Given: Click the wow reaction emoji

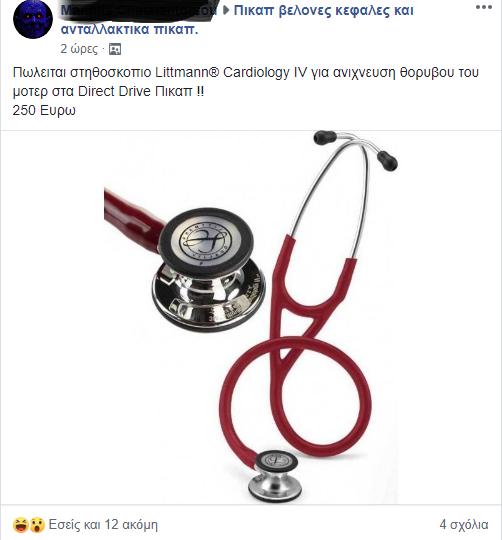Looking at the screenshot, I should coord(37,525).
